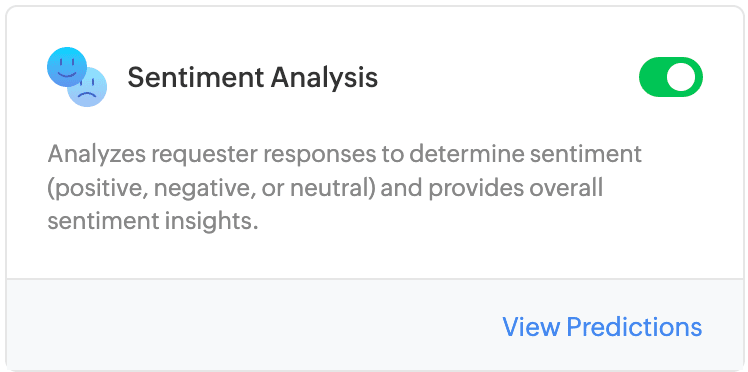Click the light blue frowning emoji
The height and width of the screenshot is (372, 748).
click(x=89, y=89)
